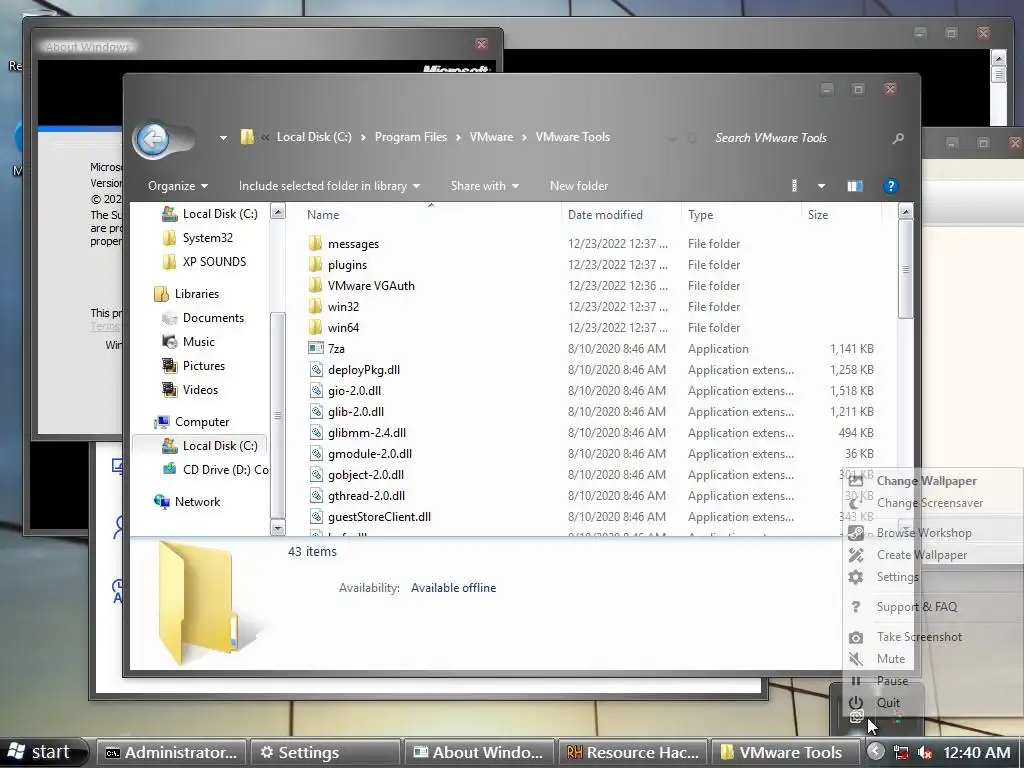Select the glibmm-2.4.dll file

(367, 432)
